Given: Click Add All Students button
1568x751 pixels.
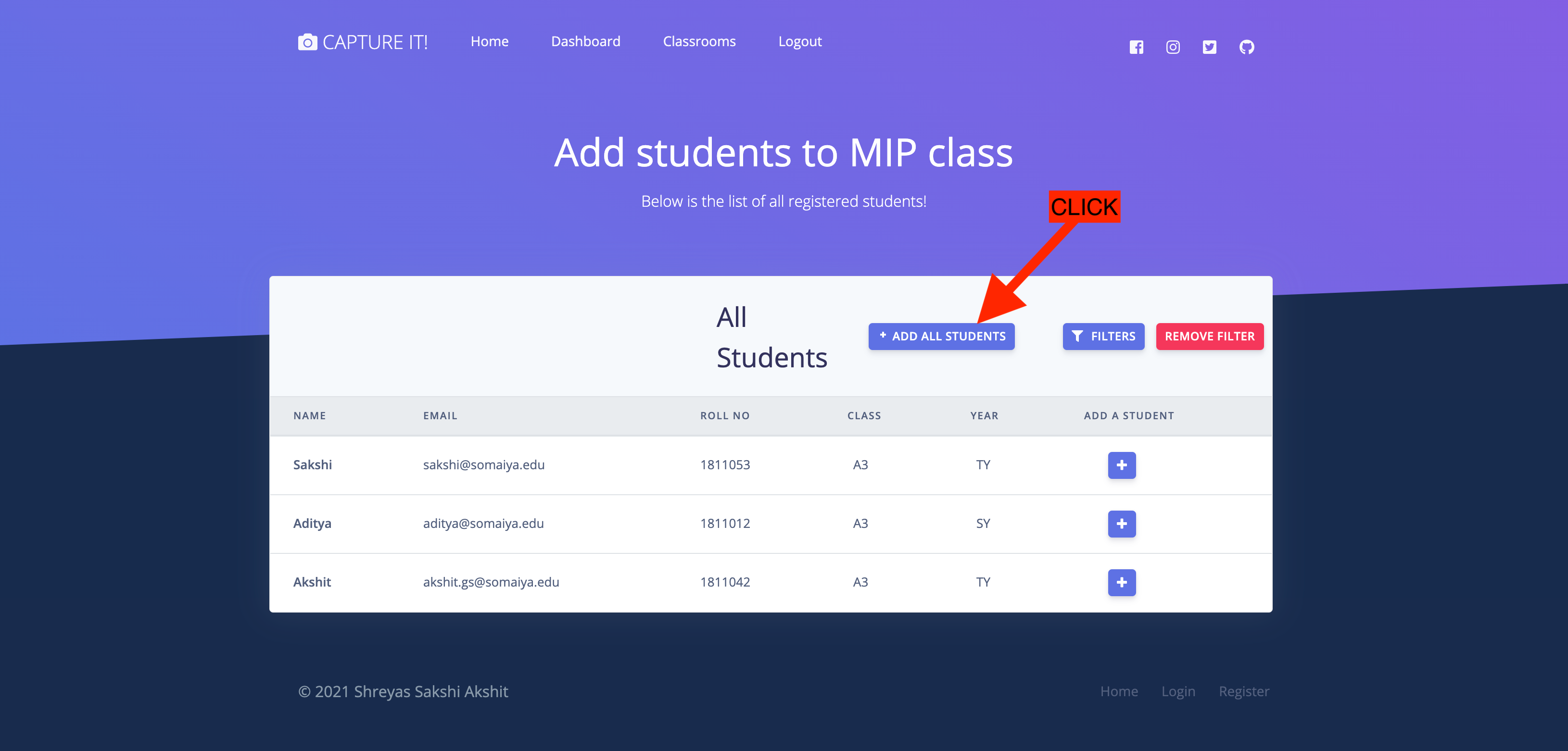Looking at the screenshot, I should [x=941, y=336].
